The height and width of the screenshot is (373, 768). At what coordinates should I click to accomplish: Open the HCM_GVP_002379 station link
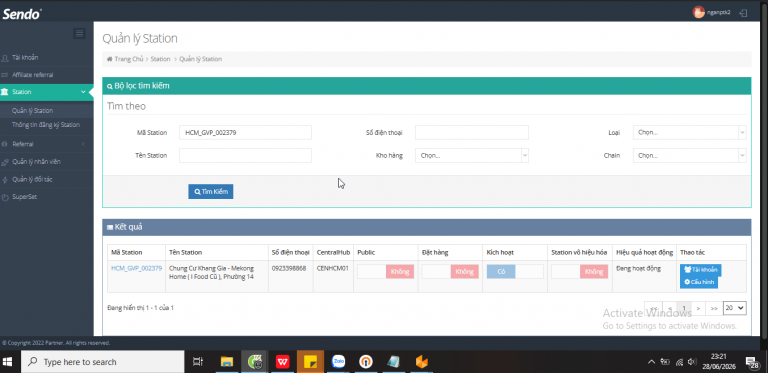pyautogui.click(x=137, y=268)
